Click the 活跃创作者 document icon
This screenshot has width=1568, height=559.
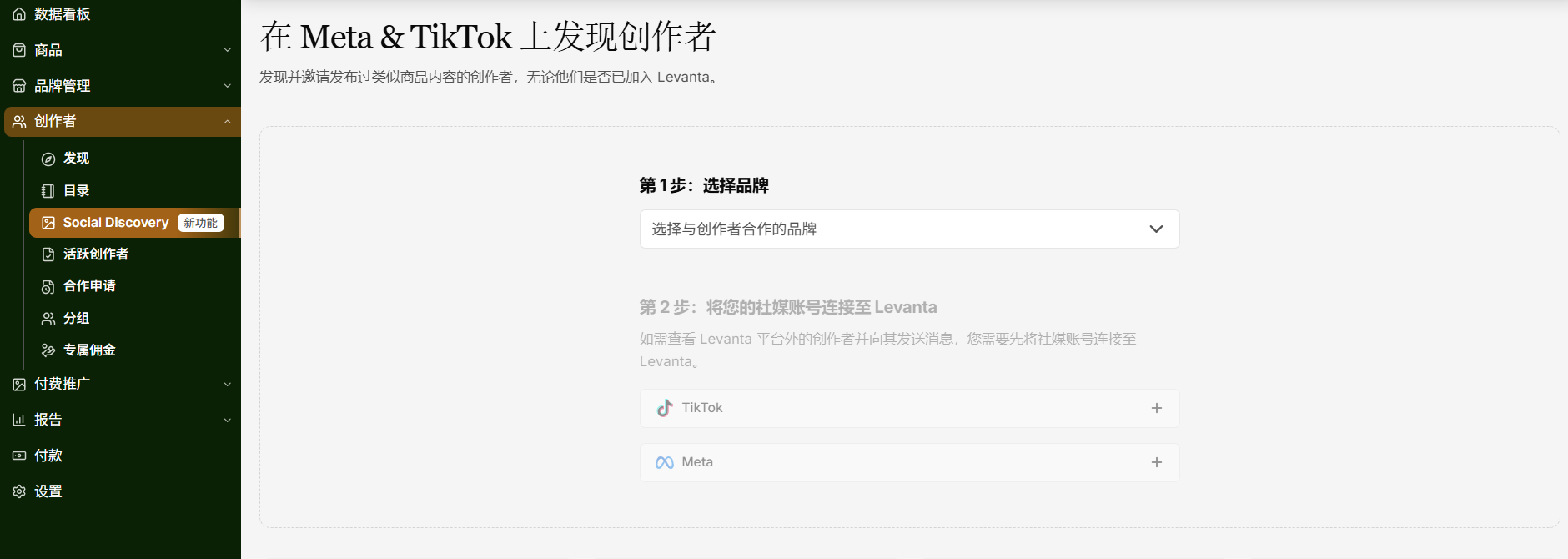click(48, 254)
